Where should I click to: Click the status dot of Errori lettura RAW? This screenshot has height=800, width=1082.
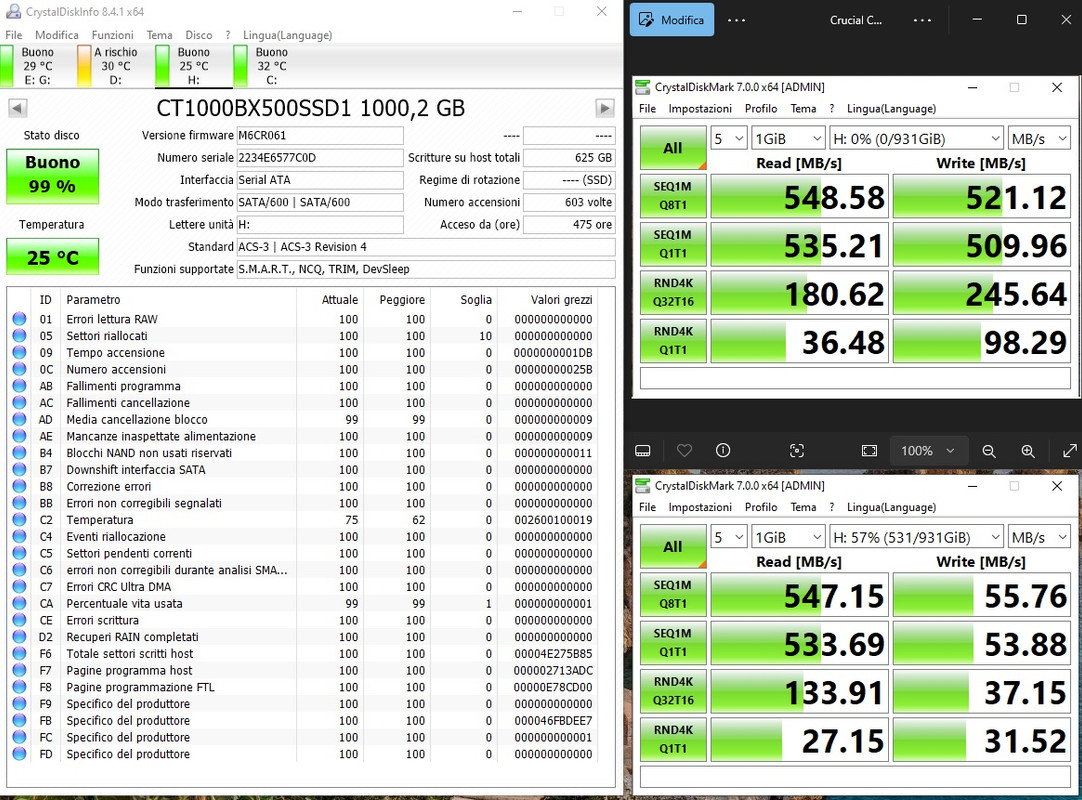(x=19, y=319)
